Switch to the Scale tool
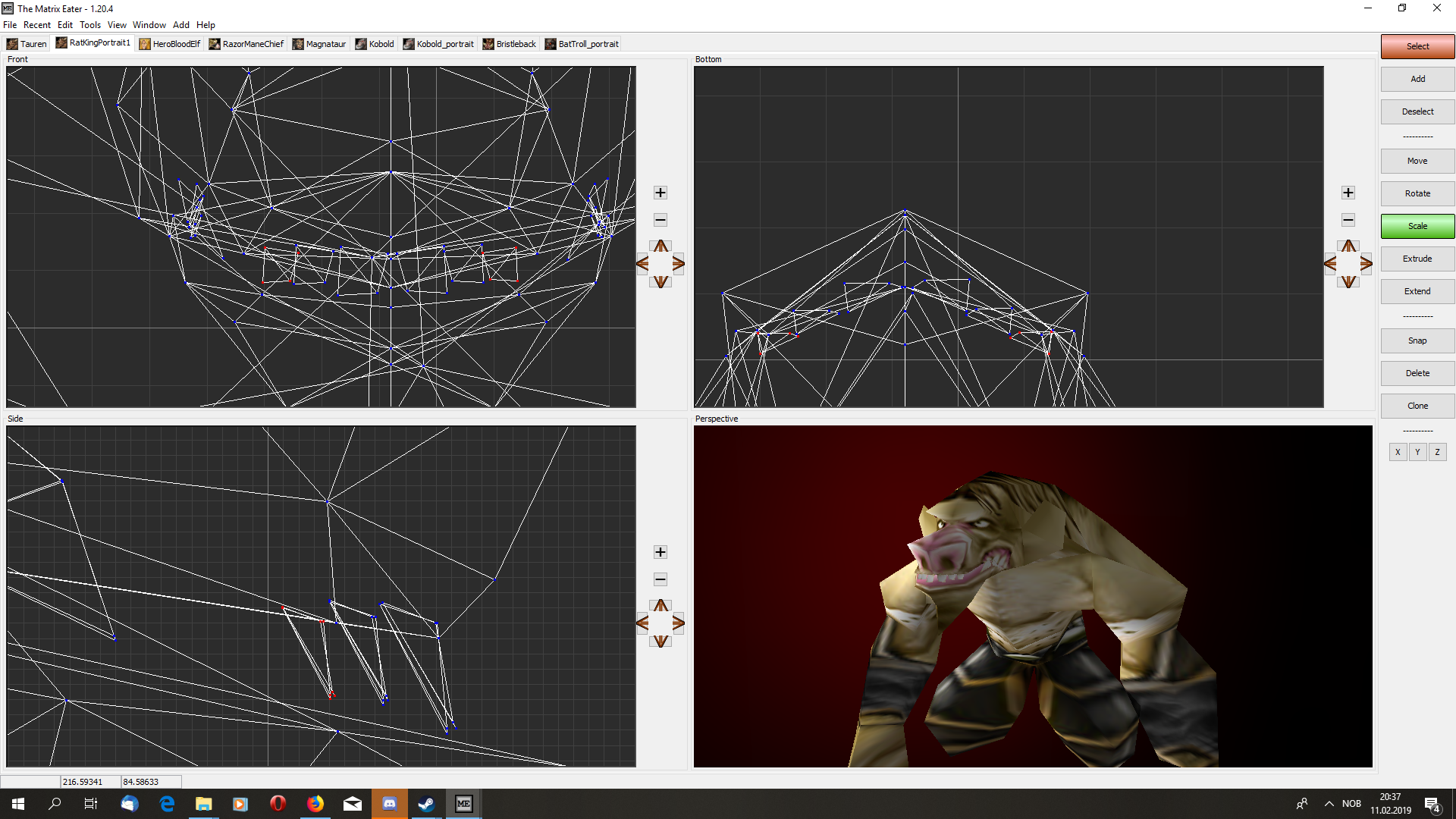 [x=1417, y=226]
